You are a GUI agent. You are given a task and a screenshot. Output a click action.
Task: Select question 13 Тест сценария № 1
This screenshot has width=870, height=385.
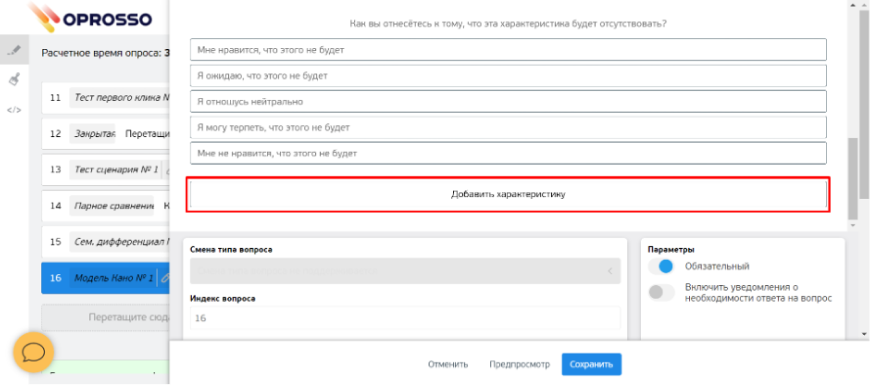click(x=105, y=170)
